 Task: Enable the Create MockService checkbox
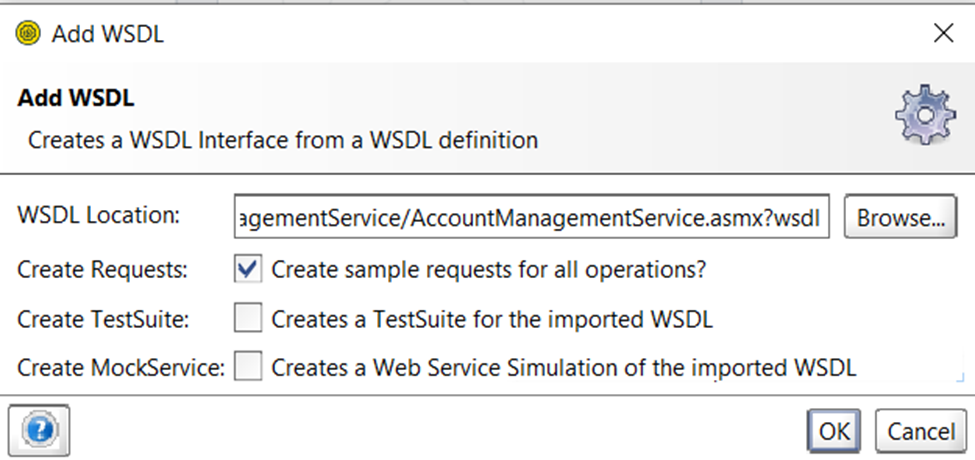point(247,367)
